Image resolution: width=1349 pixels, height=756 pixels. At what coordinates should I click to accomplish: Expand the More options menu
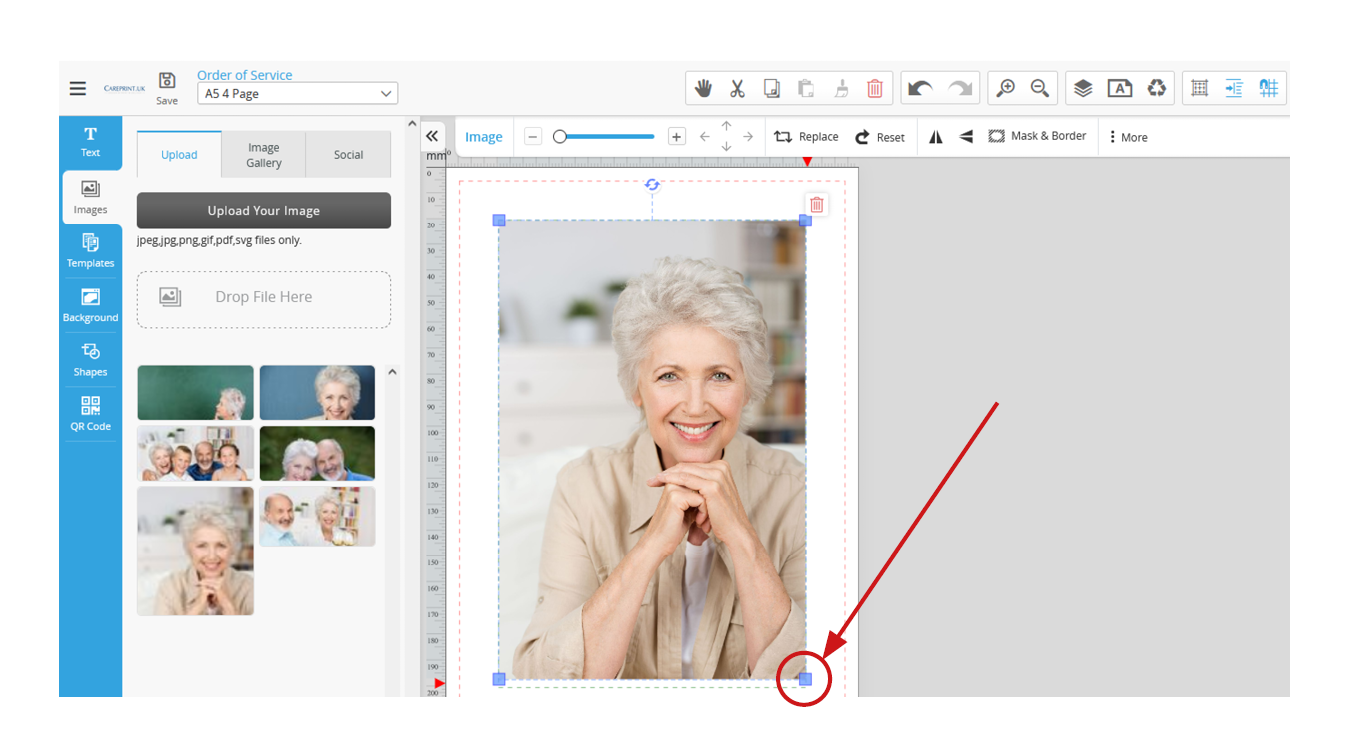[x=1128, y=137]
